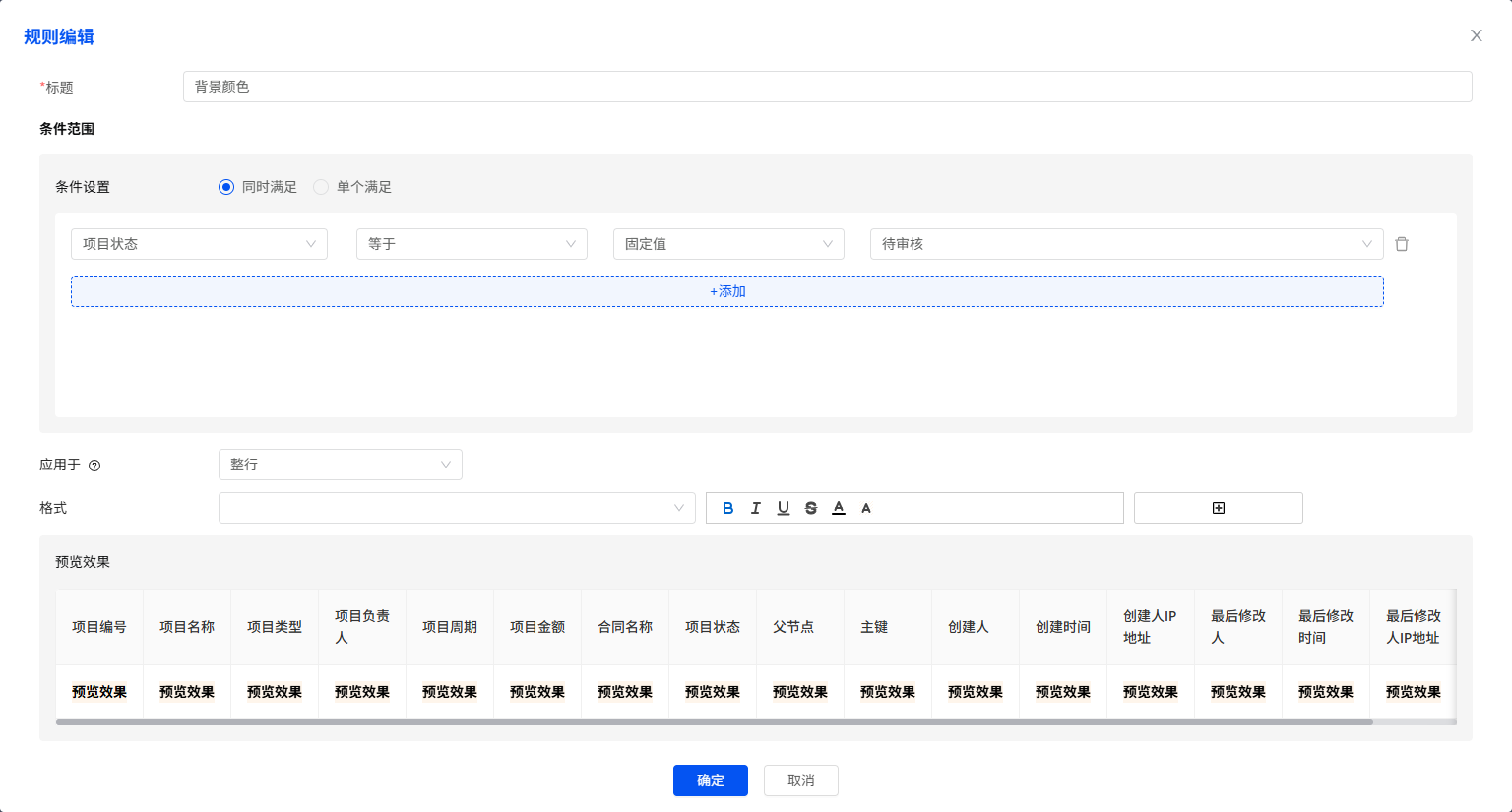Image resolution: width=1512 pixels, height=812 pixels.
Task: Open the 项目状态 field dropdown
Action: click(x=199, y=244)
